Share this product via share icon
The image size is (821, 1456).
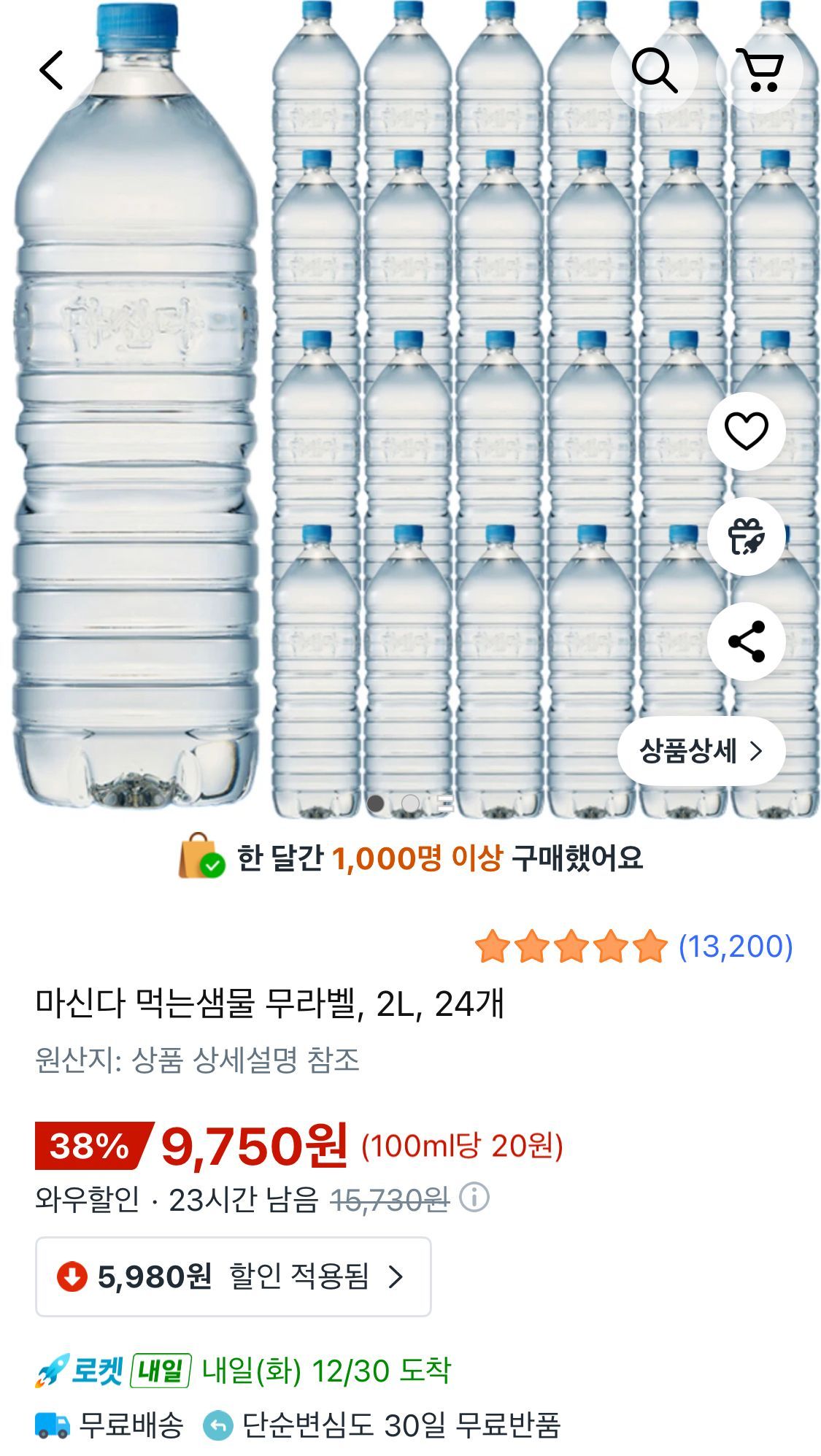(x=746, y=642)
